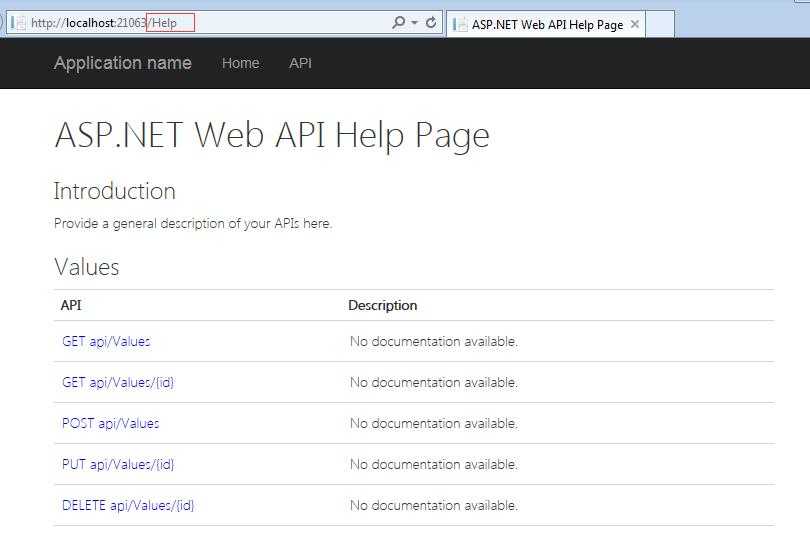The width and height of the screenshot is (810, 538).
Task: Click the Introduction heading
Action: tap(115, 191)
